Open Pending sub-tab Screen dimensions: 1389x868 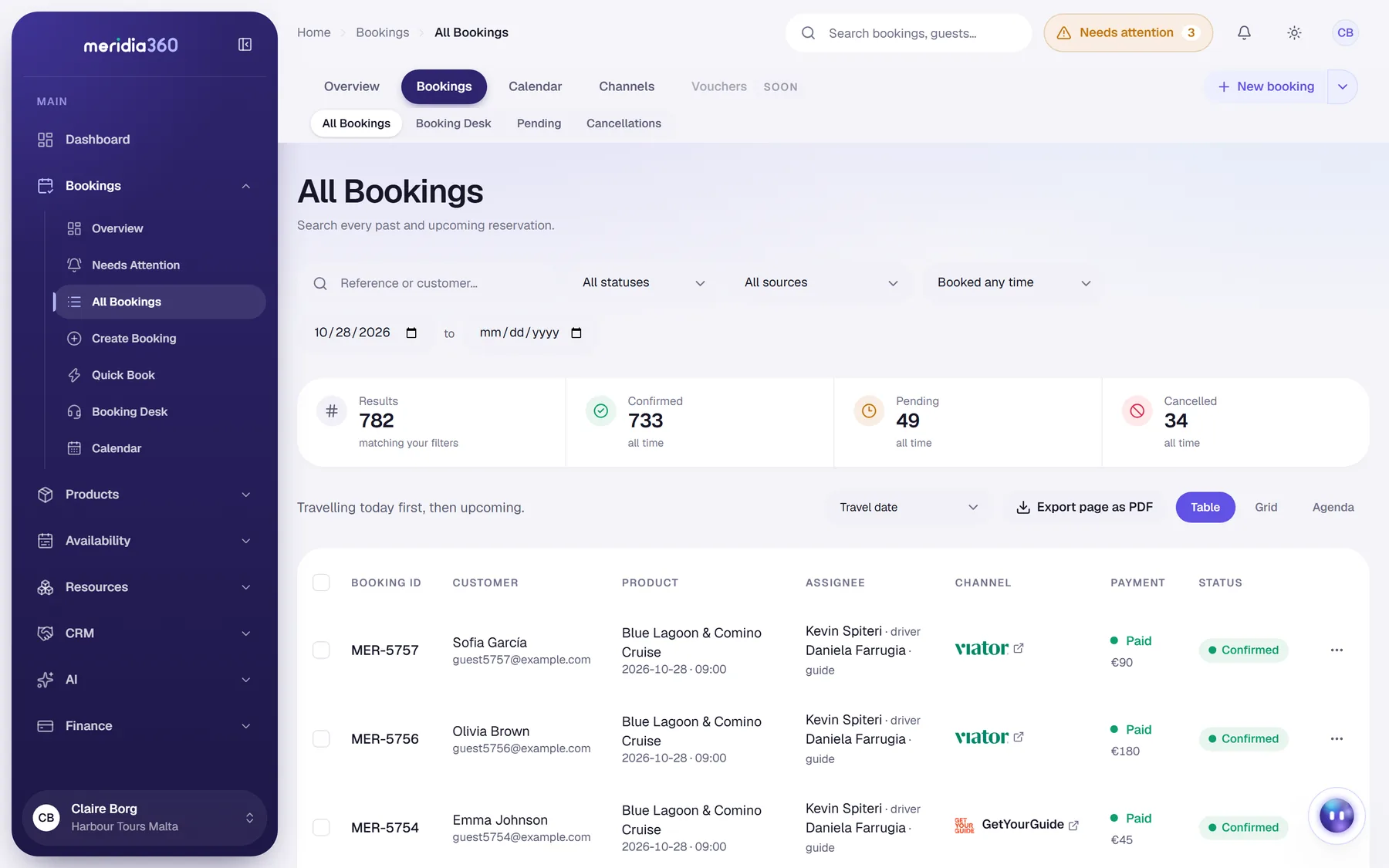pos(539,123)
